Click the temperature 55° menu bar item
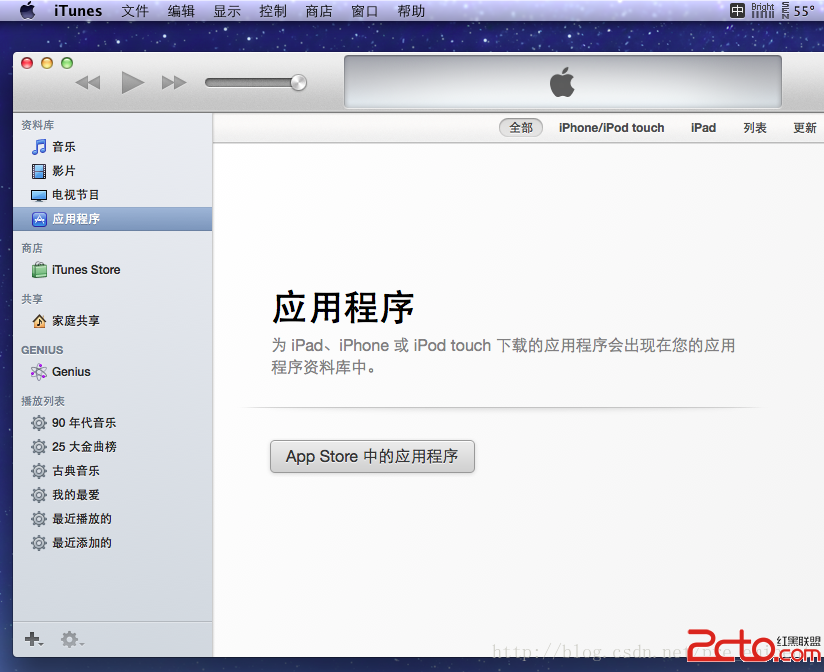This screenshot has width=824, height=672. coord(804,11)
